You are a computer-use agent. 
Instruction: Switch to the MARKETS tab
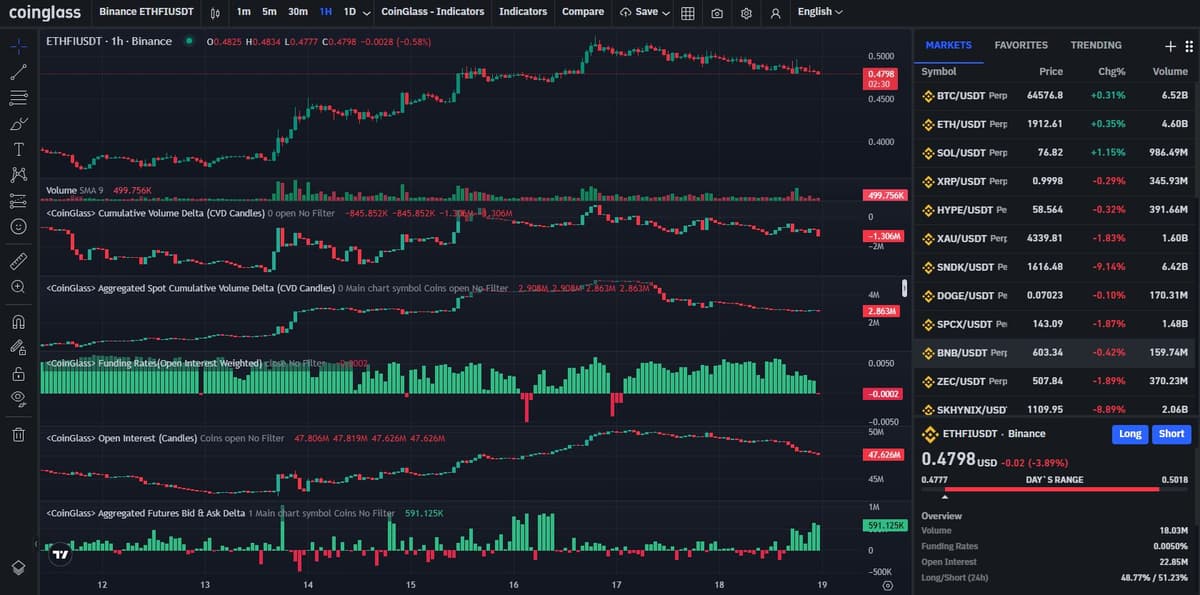tap(949, 45)
